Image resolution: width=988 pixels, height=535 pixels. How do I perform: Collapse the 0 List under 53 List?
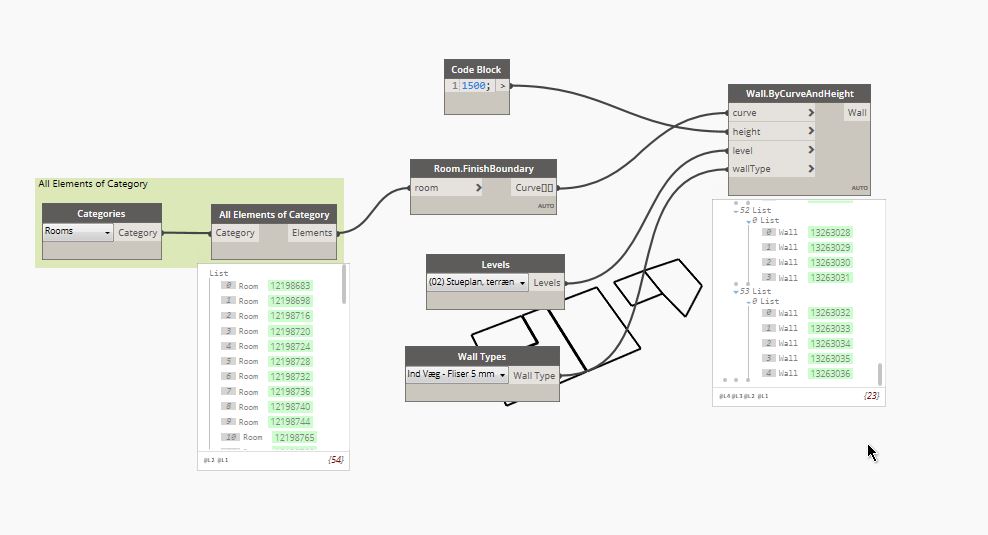(x=749, y=302)
